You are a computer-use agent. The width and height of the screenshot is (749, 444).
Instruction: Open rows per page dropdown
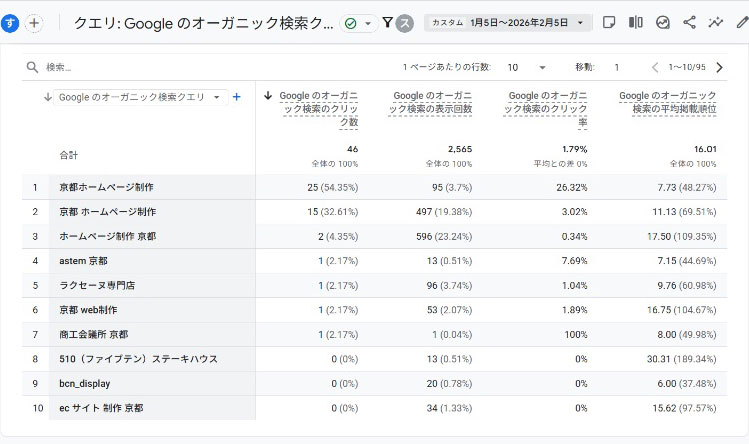pos(526,67)
